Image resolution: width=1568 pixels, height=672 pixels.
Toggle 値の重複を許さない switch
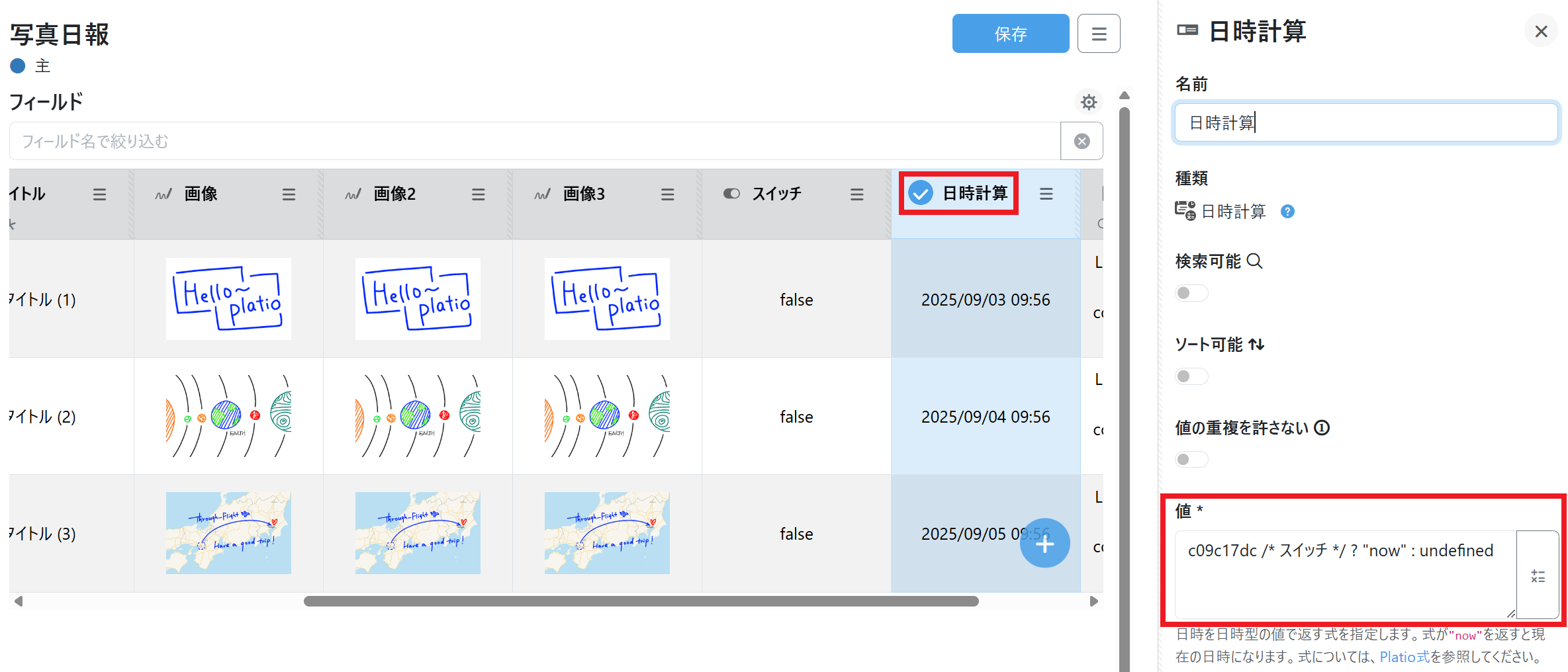[1191, 460]
